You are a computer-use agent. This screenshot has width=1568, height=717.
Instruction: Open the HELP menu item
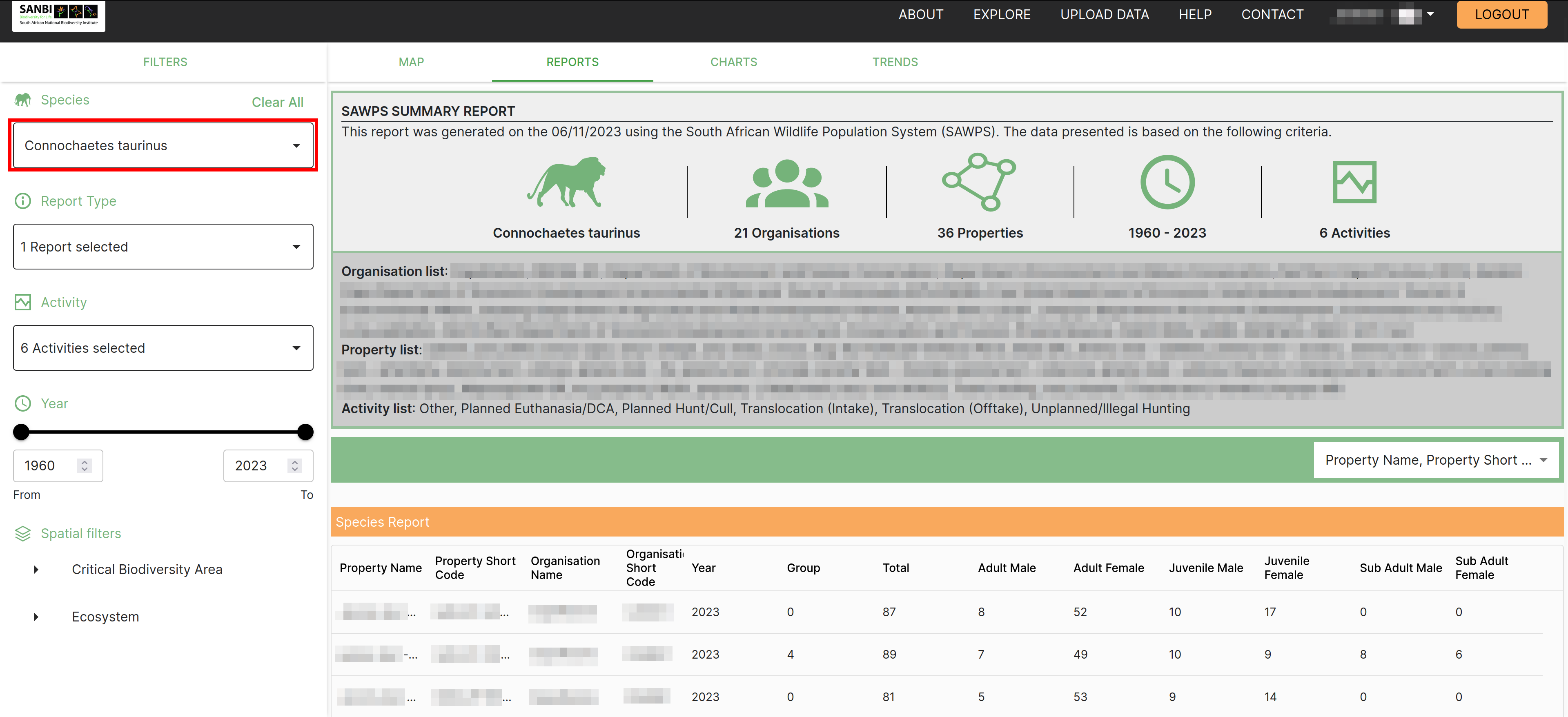(x=1195, y=15)
